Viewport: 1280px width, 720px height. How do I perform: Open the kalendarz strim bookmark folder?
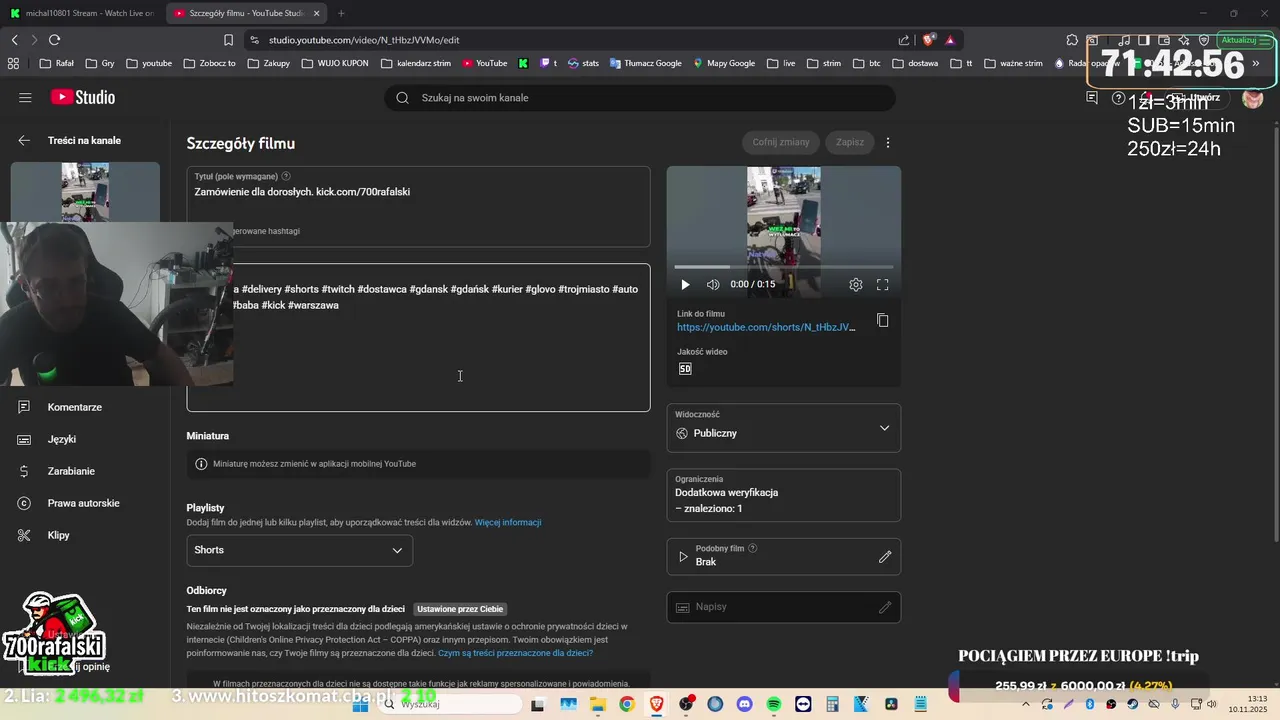coord(416,63)
